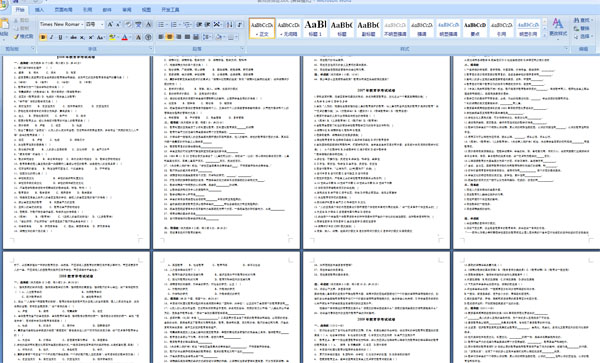Toggle italic formatting button

click(52, 37)
